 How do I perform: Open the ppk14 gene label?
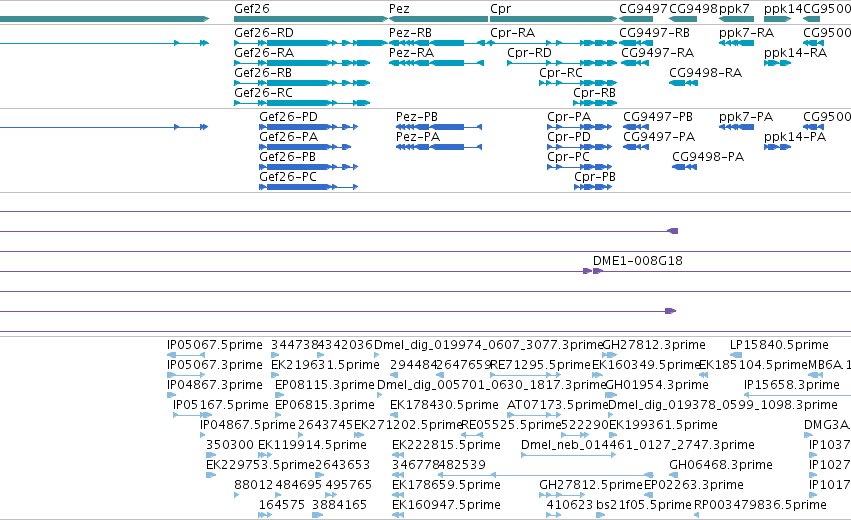[783, 9]
